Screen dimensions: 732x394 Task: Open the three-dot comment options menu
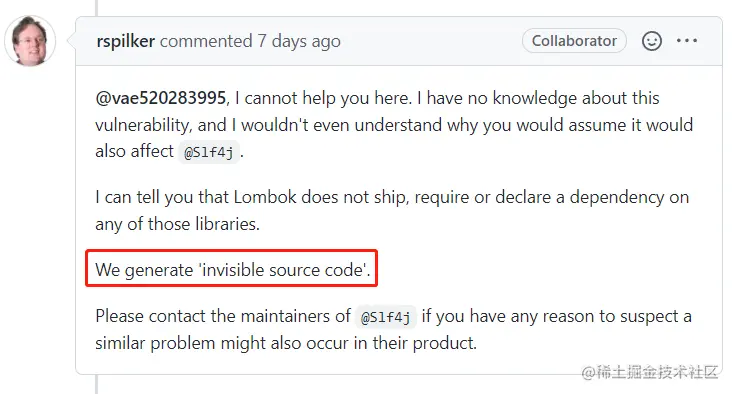[687, 41]
